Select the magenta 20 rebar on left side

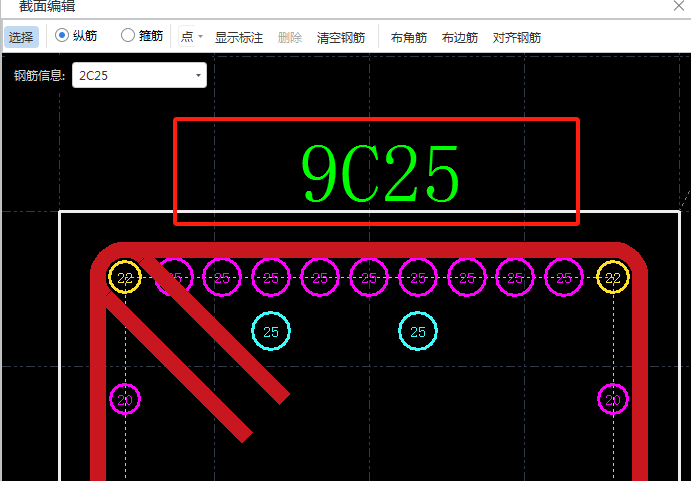tap(125, 399)
